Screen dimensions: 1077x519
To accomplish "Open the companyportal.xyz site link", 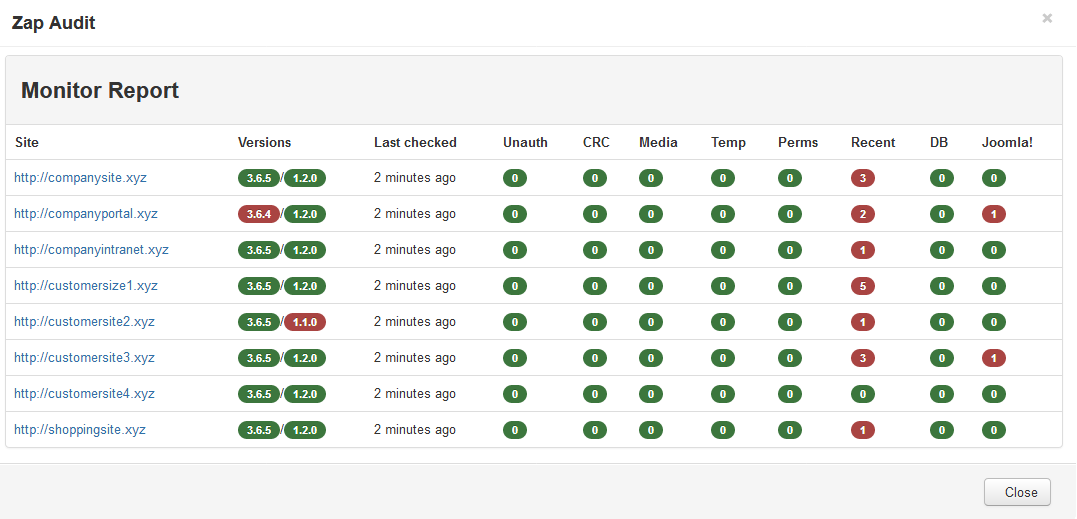I will [85, 214].
